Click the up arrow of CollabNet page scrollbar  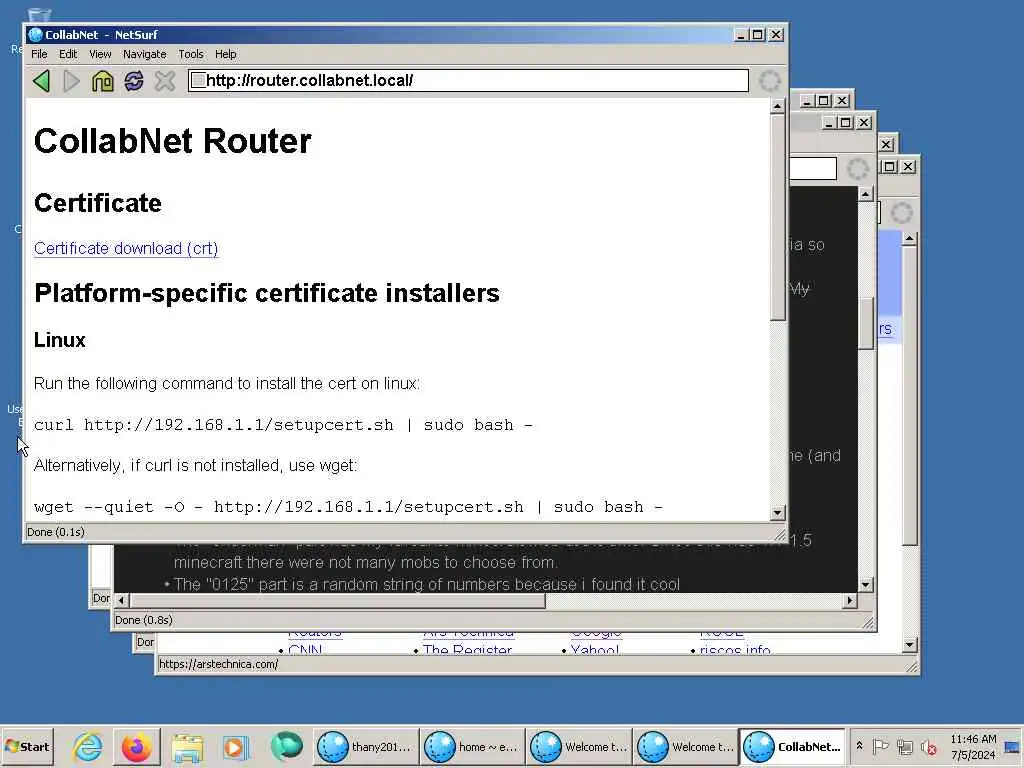[x=777, y=106]
